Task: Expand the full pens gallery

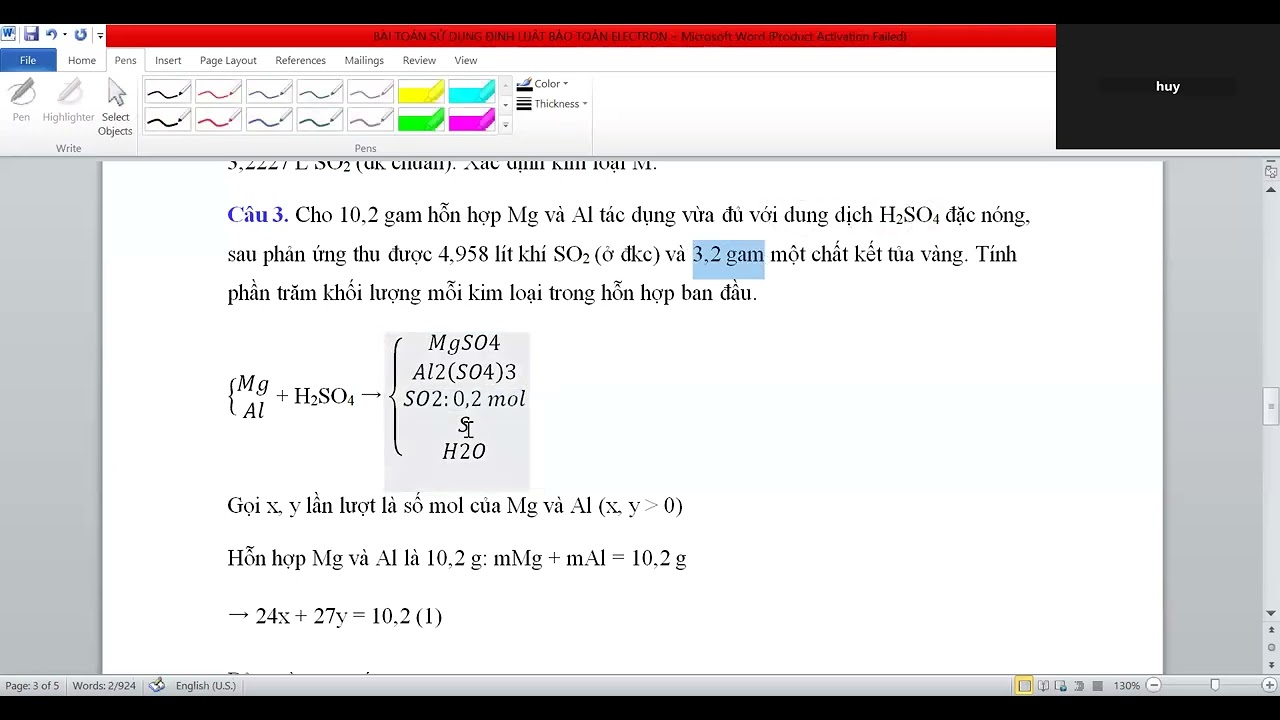Action: coord(505,125)
